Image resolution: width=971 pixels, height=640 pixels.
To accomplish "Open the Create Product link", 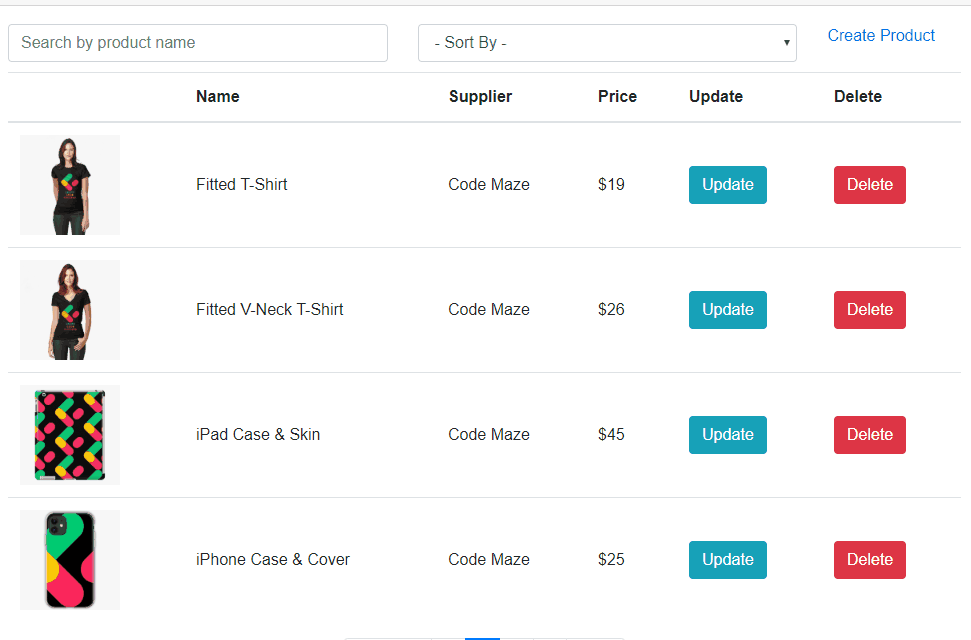I will 881,36.
